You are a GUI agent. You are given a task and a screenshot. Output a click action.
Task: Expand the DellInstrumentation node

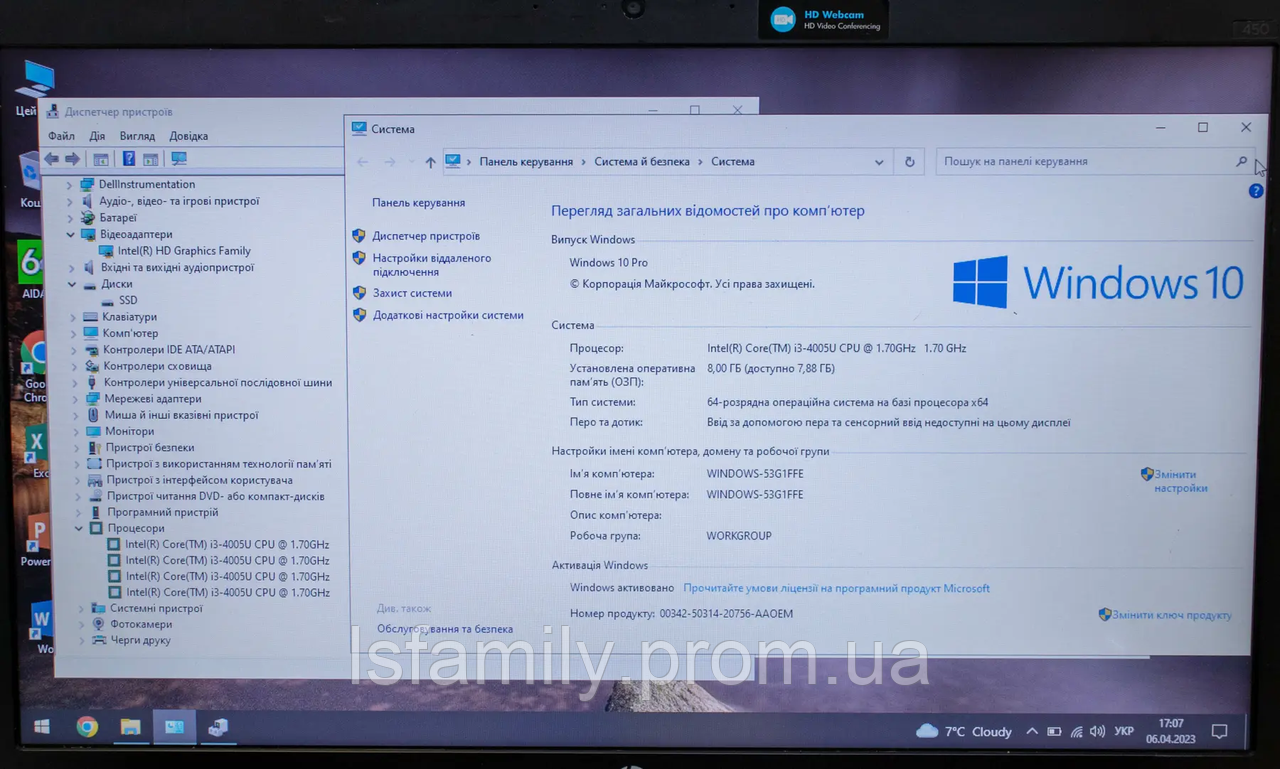point(70,185)
